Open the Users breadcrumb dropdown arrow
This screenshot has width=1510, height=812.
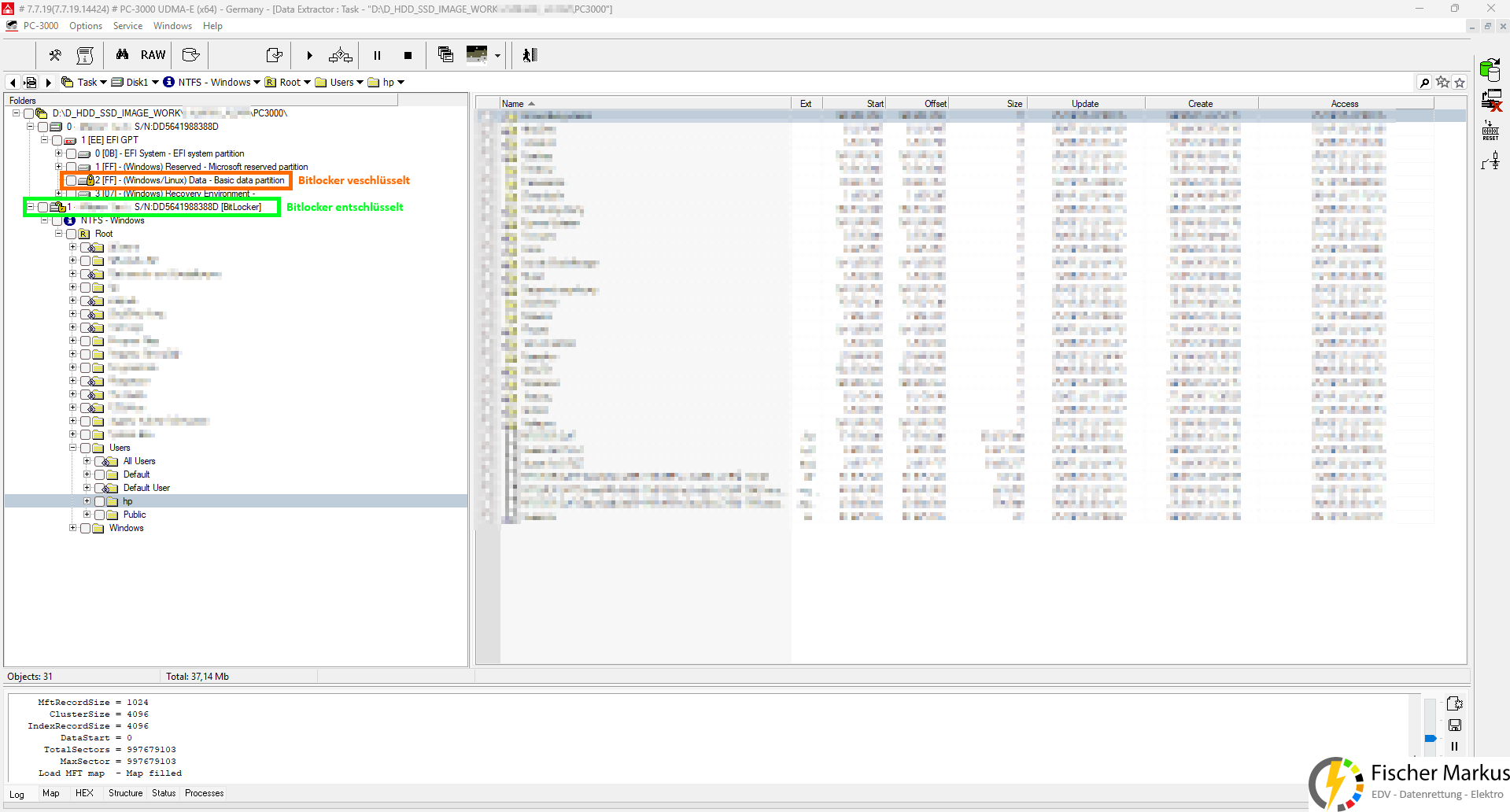[x=360, y=83]
